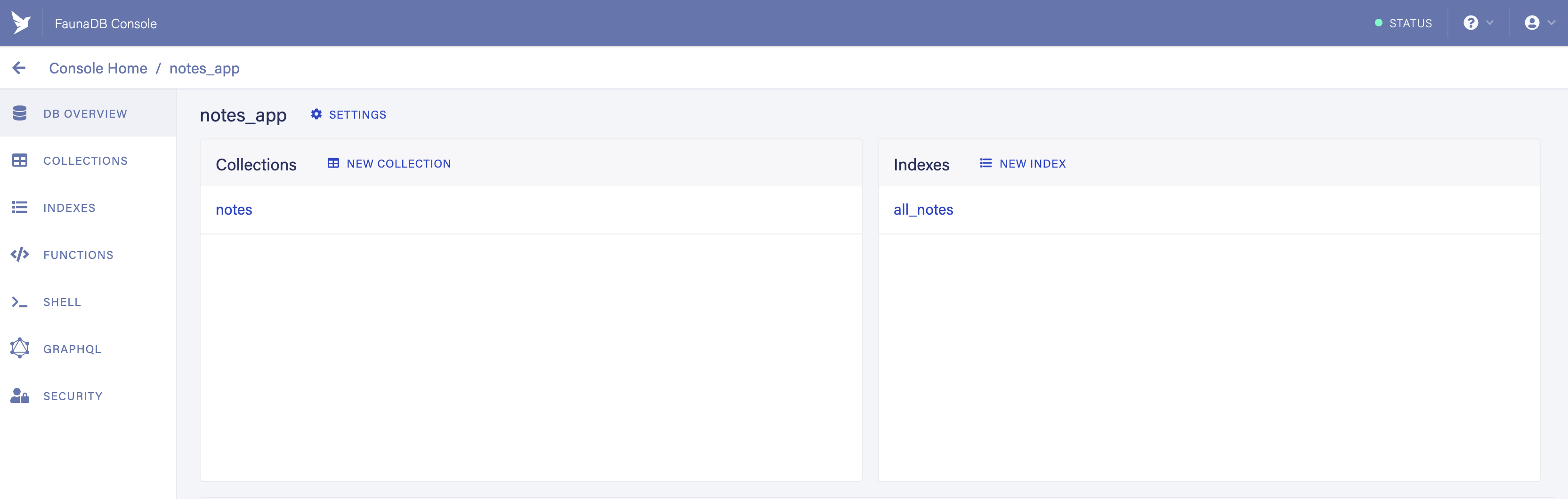Click the Shell prompt icon
The height and width of the screenshot is (499, 1568).
tap(19, 302)
